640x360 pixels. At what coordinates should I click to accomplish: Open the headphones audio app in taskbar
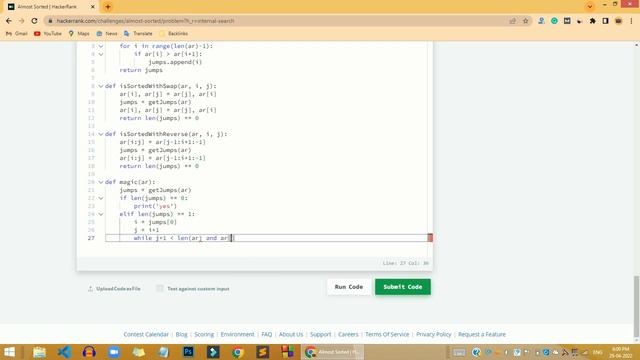tap(89, 352)
